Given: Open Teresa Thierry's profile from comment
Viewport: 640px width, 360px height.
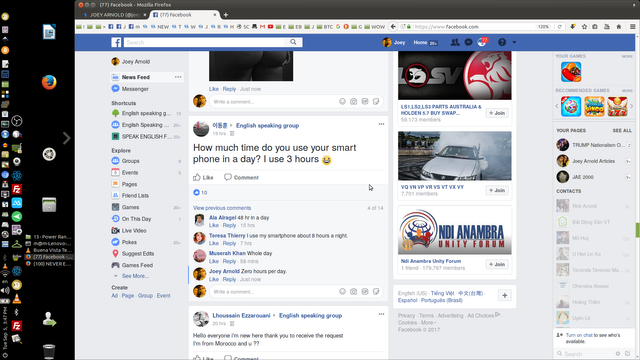Looking at the screenshot, I should 227,236.
